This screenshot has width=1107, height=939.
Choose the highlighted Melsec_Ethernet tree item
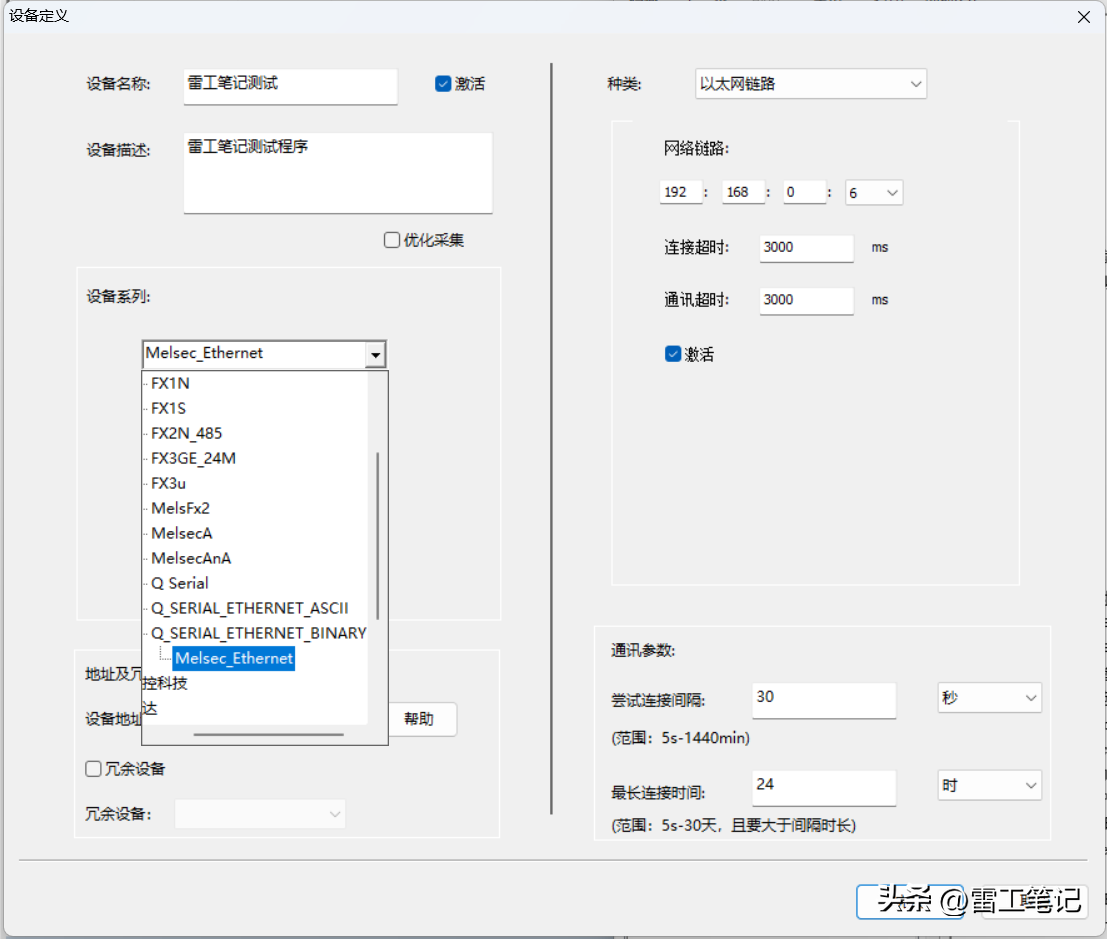(234, 658)
